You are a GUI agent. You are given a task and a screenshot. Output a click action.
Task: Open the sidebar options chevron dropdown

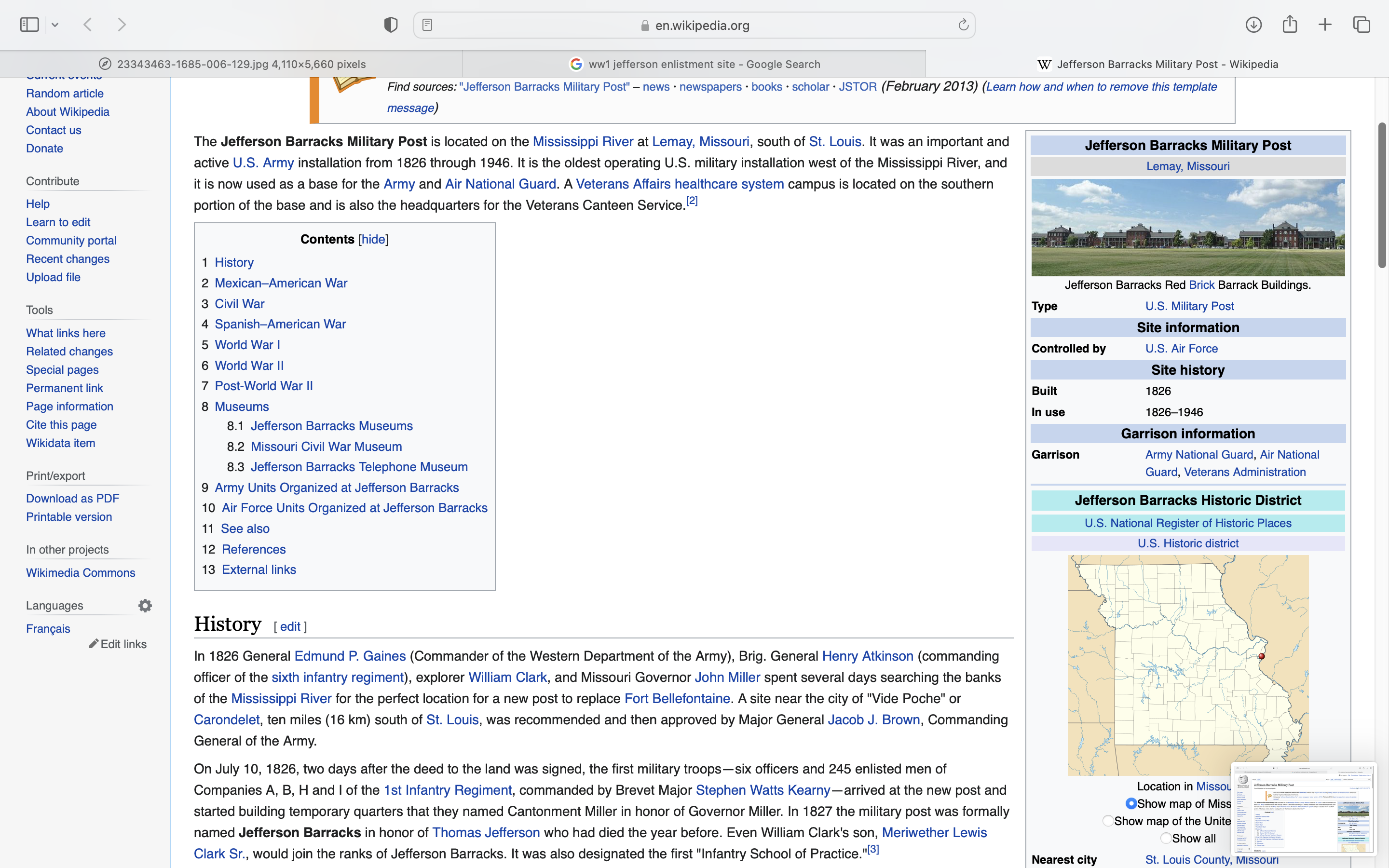(x=55, y=25)
